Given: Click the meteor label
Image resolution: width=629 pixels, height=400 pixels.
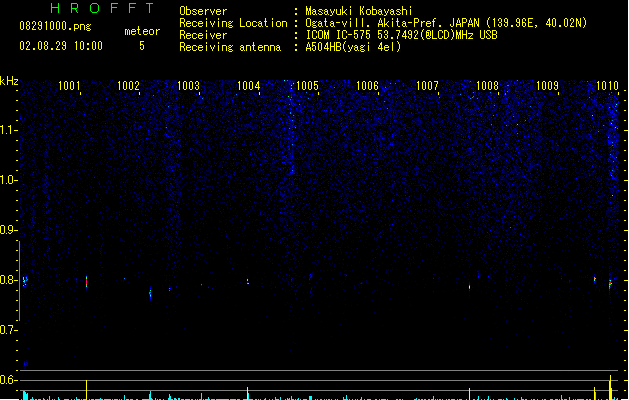Looking at the screenshot, I should (142, 31).
